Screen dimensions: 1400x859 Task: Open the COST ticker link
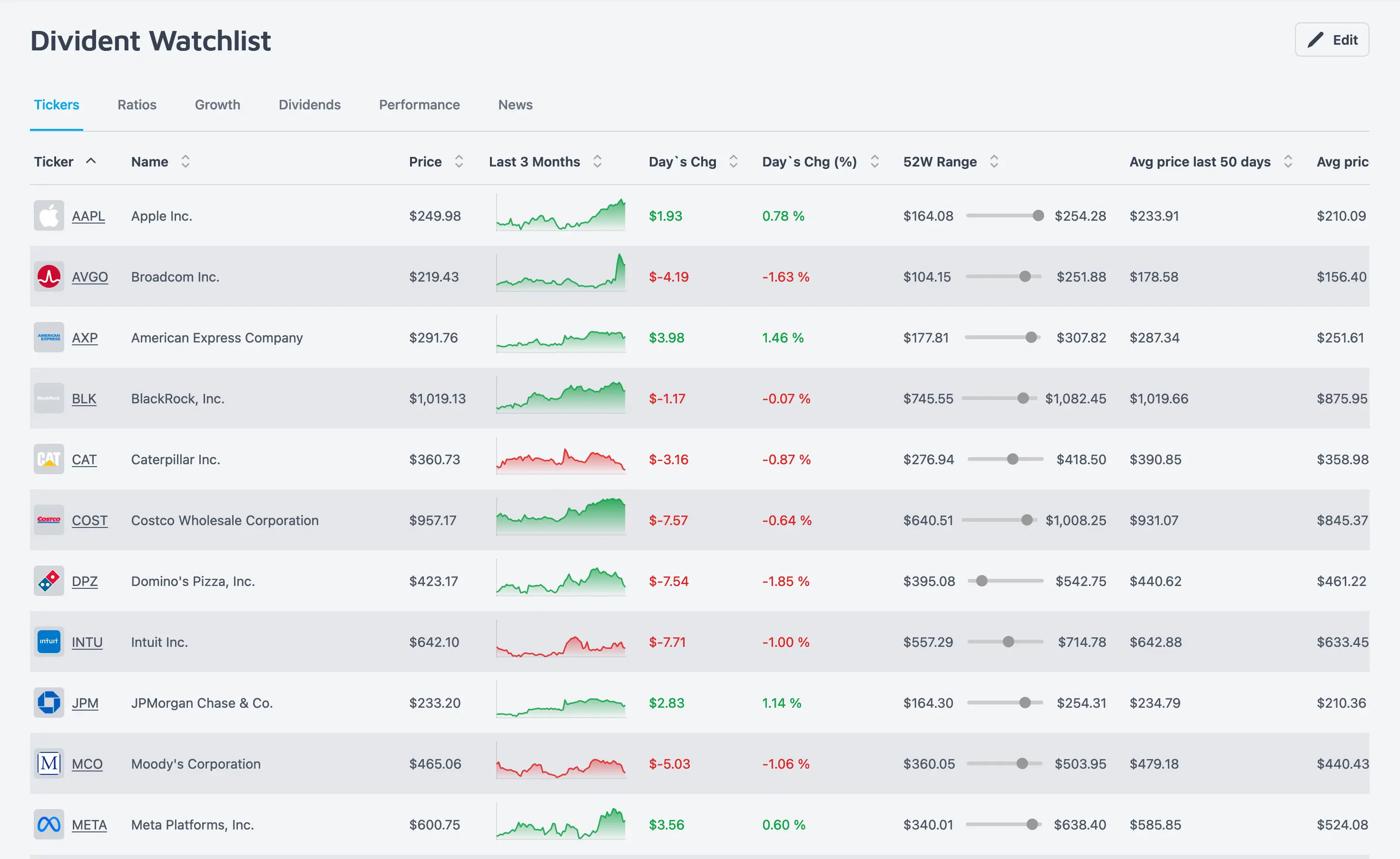[90, 520]
